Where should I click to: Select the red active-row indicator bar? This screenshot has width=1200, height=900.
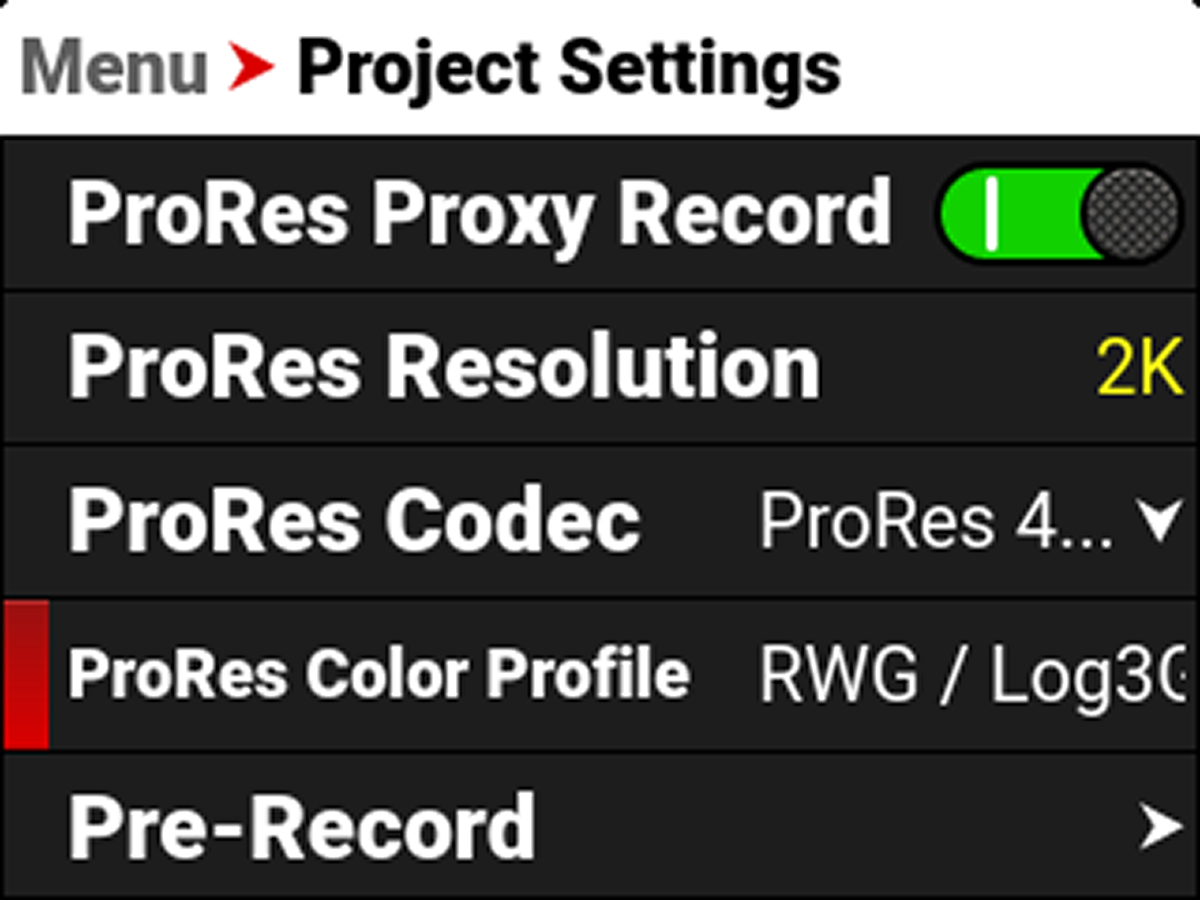point(25,672)
